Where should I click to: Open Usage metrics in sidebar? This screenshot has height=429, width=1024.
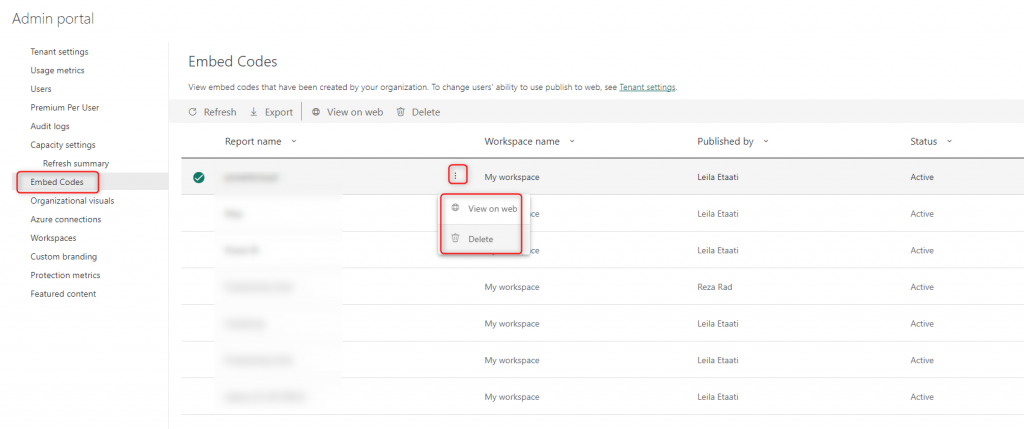click(x=57, y=70)
